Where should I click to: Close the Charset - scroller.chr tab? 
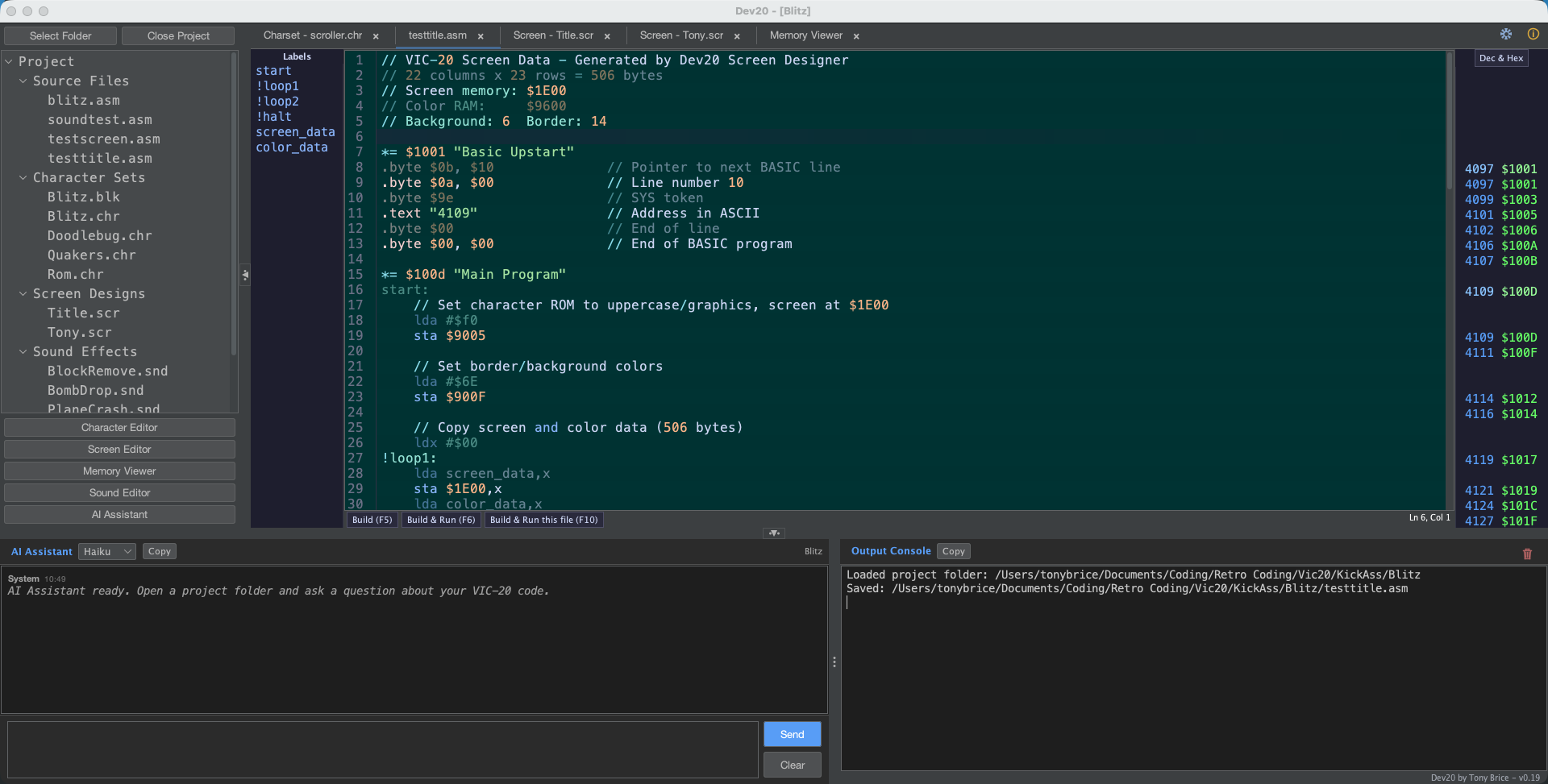[376, 36]
